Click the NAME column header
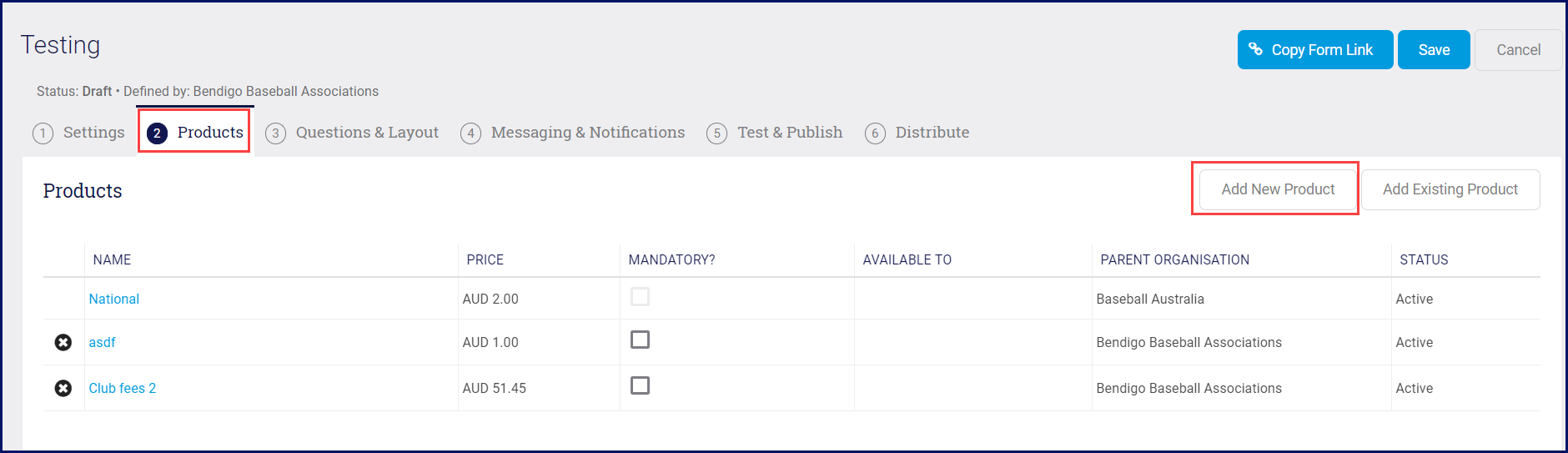Viewport: 1568px width, 453px height. [112, 259]
